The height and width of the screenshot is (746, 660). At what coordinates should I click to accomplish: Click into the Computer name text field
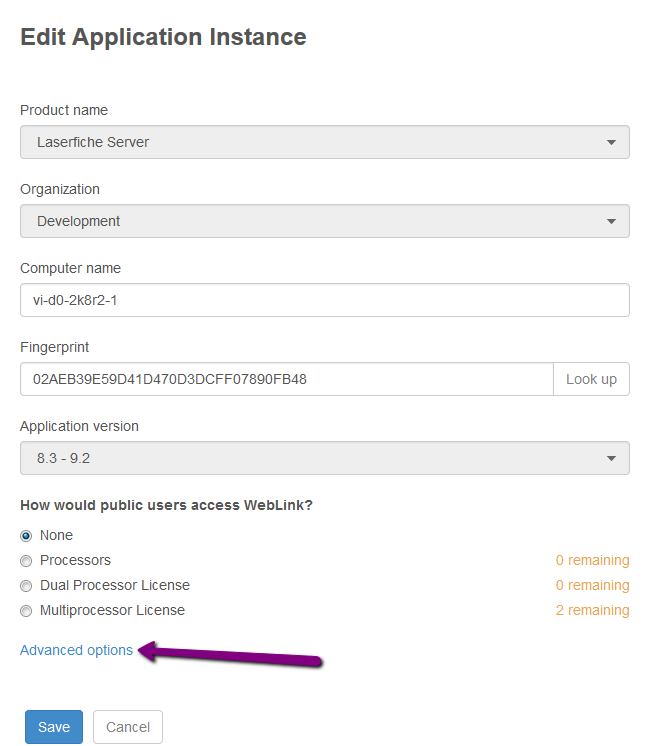(325, 300)
